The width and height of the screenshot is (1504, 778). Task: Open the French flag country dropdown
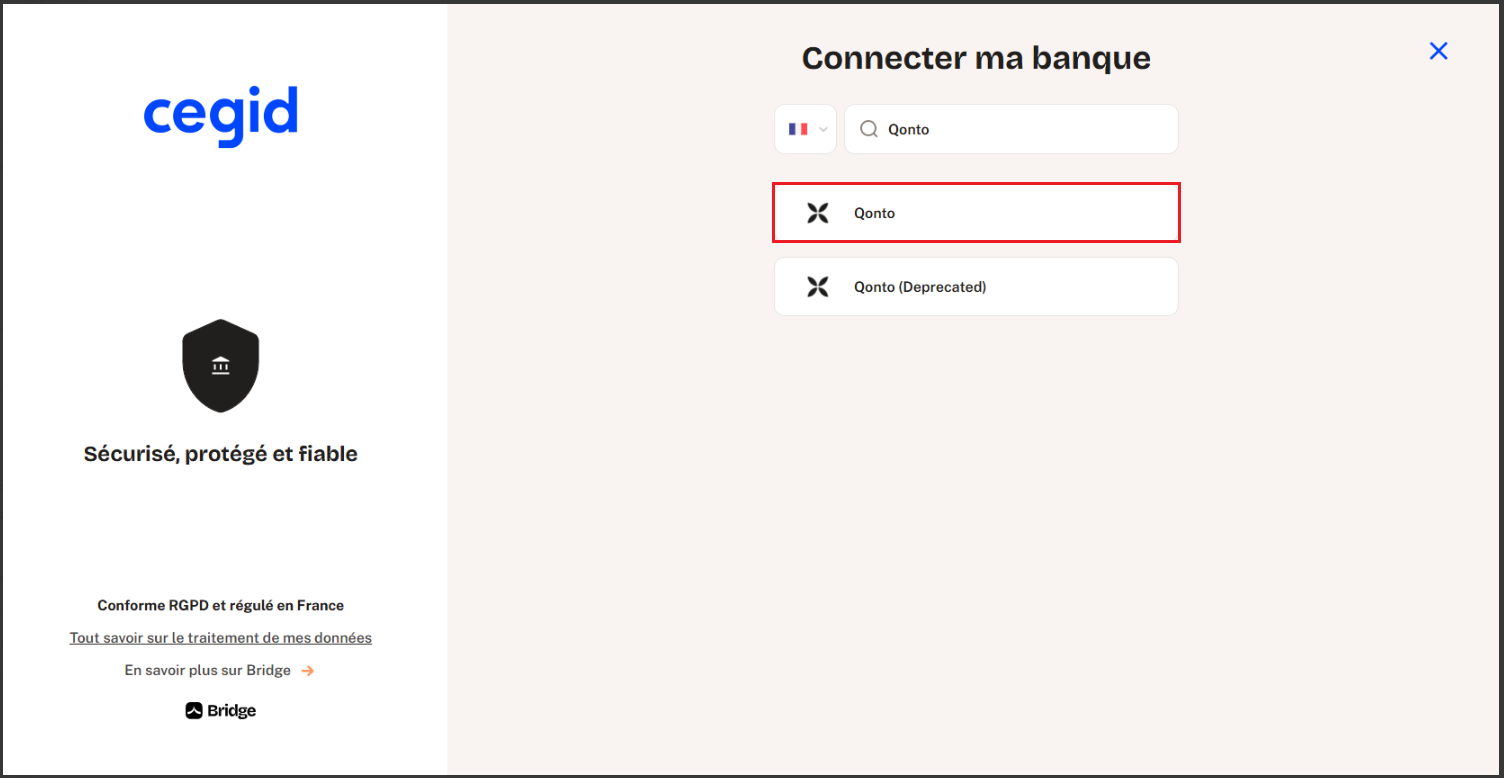pyautogui.click(x=805, y=129)
